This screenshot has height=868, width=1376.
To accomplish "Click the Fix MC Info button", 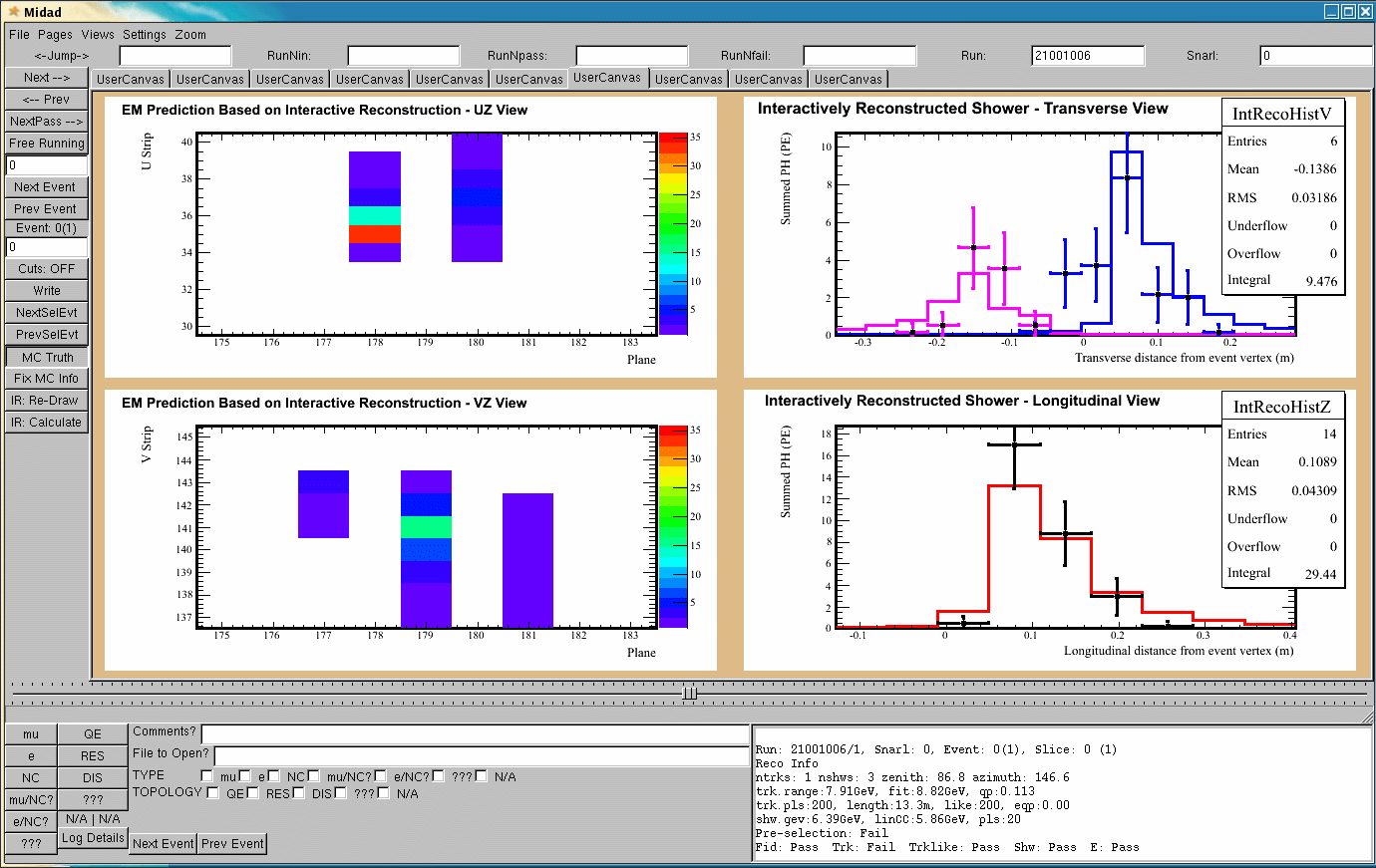I will pos(47,379).
